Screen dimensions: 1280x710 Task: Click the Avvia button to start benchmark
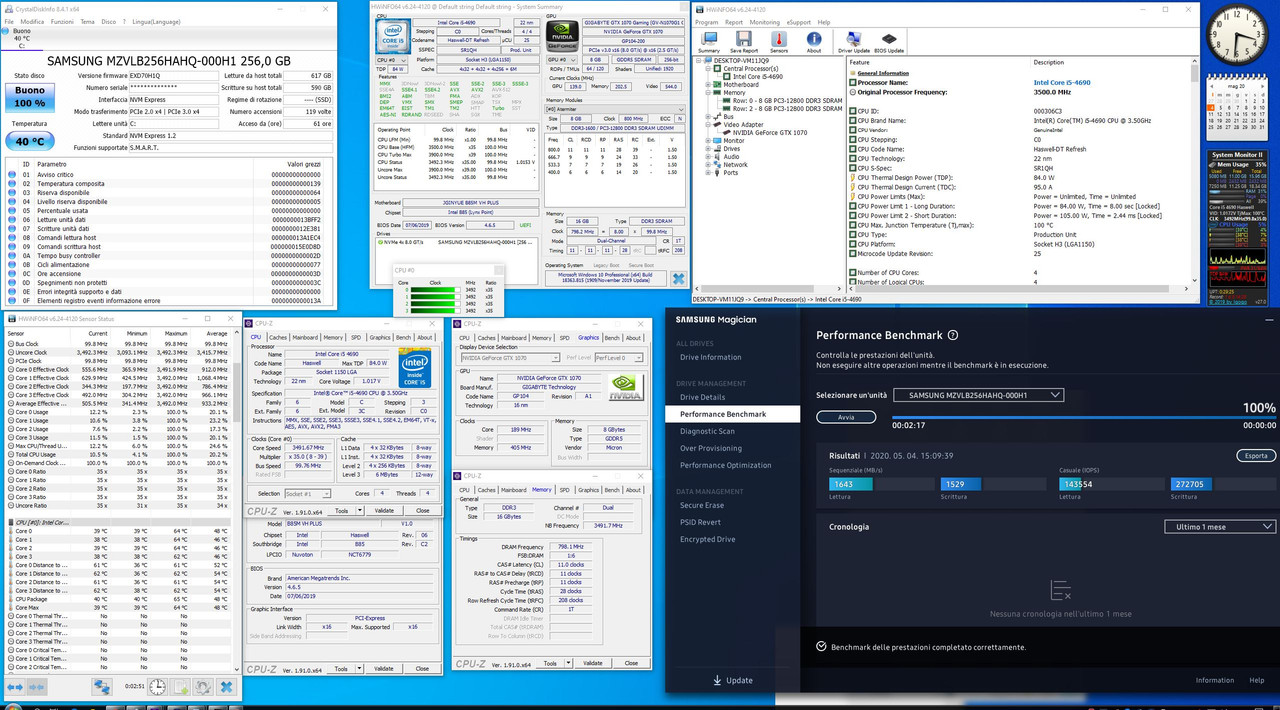point(846,417)
